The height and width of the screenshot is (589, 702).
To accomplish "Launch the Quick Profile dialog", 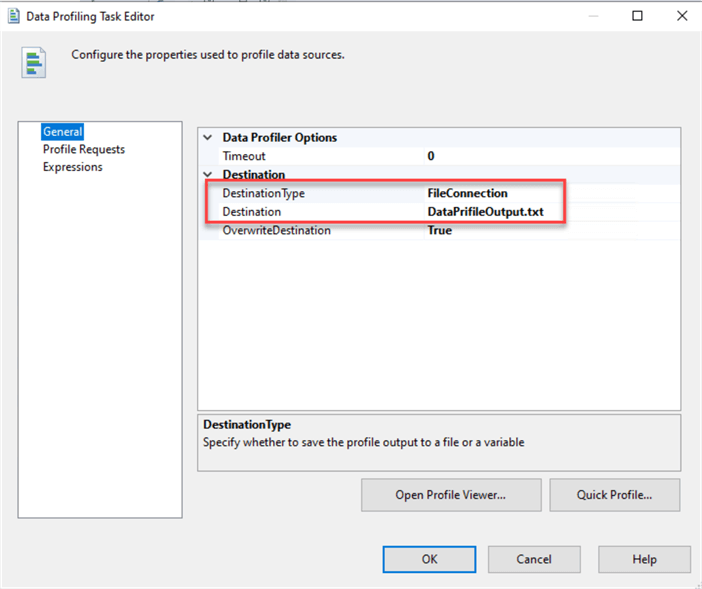I will coord(614,494).
